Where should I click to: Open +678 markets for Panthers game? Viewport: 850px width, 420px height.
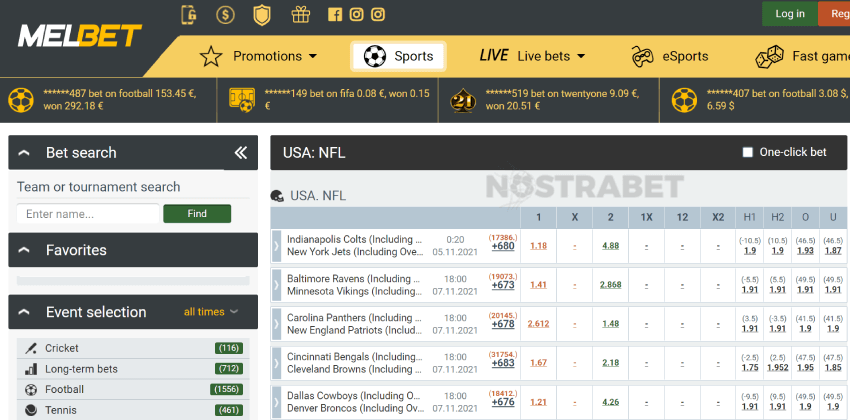click(x=503, y=324)
